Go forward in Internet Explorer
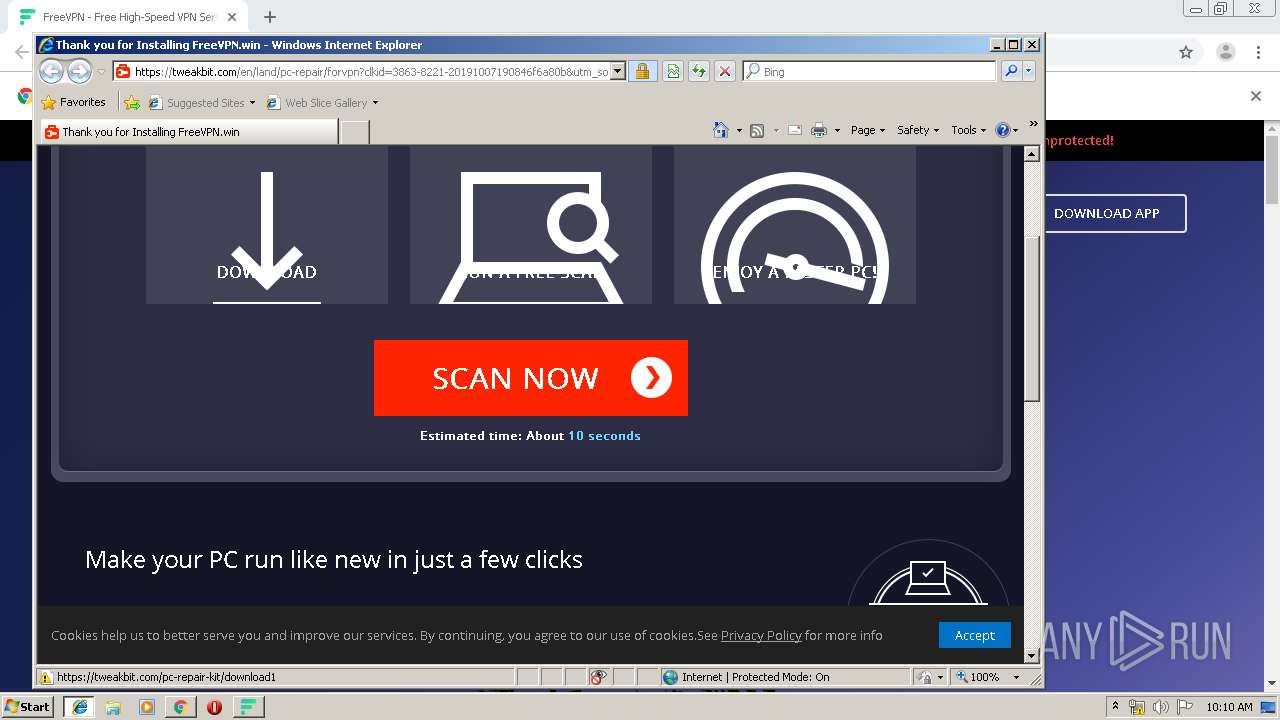 pyautogui.click(x=79, y=71)
